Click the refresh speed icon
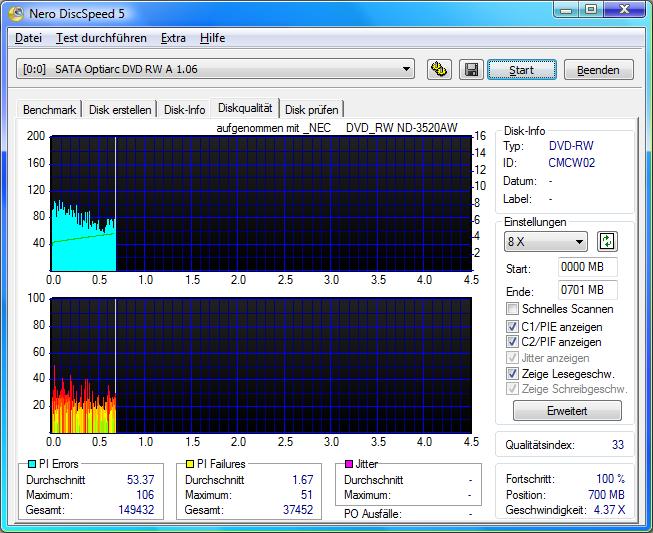Image resolution: width=653 pixels, height=533 pixels. point(607,242)
